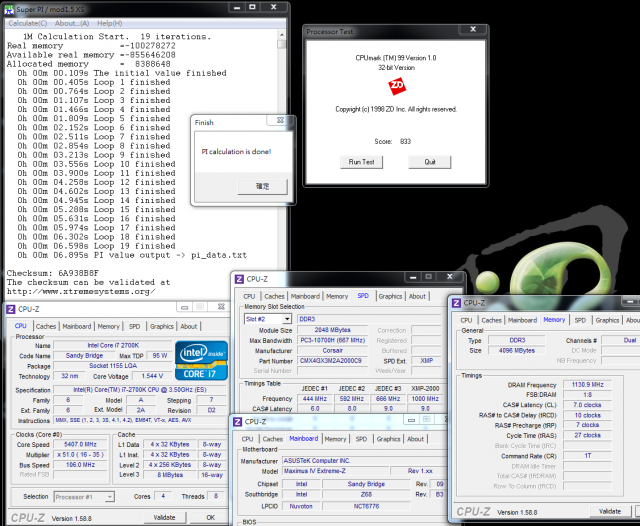
Task: Minimize the CPU-Z CPU tab window
Action: point(184,307)
